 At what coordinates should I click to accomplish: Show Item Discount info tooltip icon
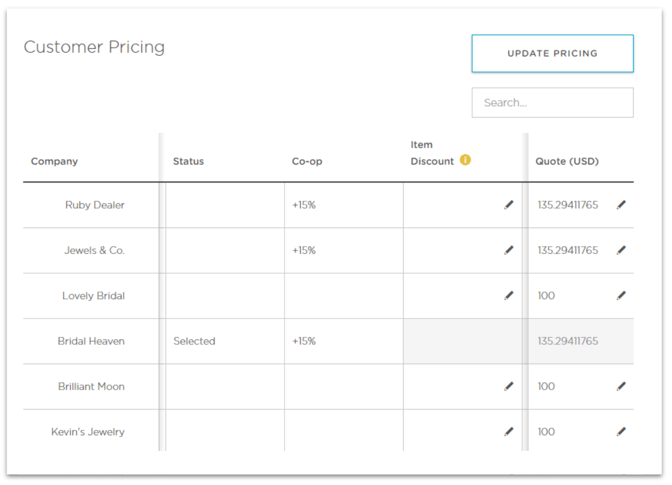465,160
